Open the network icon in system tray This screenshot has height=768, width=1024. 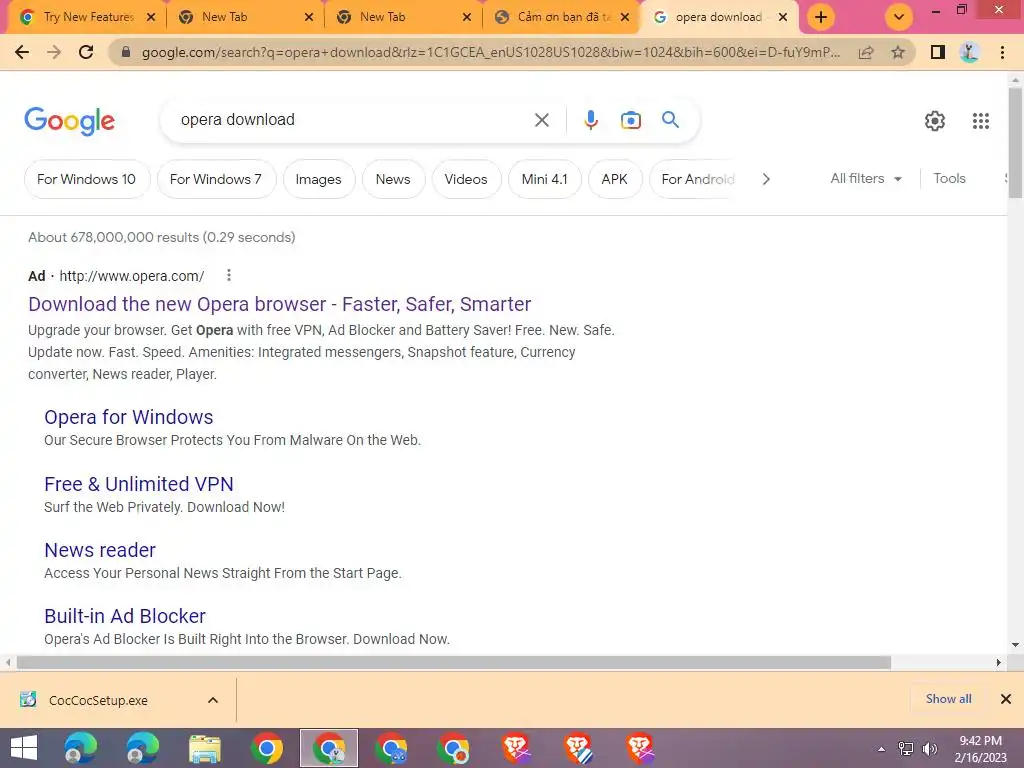[906, 749]
